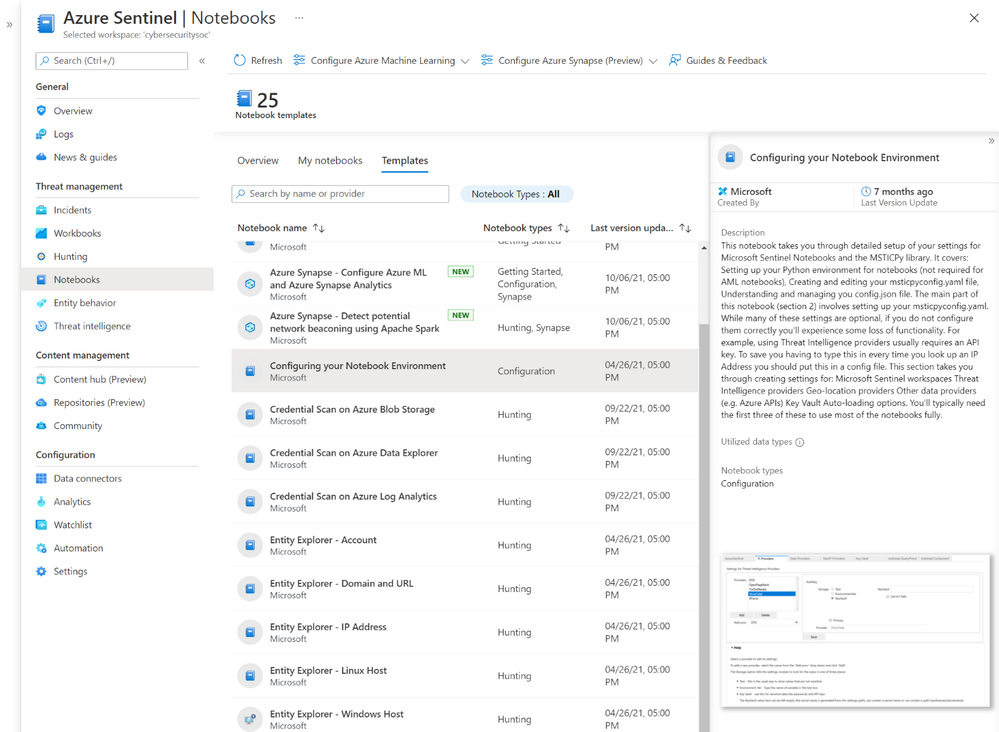This screenshot has height=732, width=999.
Task: Sort by Last version update column
Action: (640, 228)
